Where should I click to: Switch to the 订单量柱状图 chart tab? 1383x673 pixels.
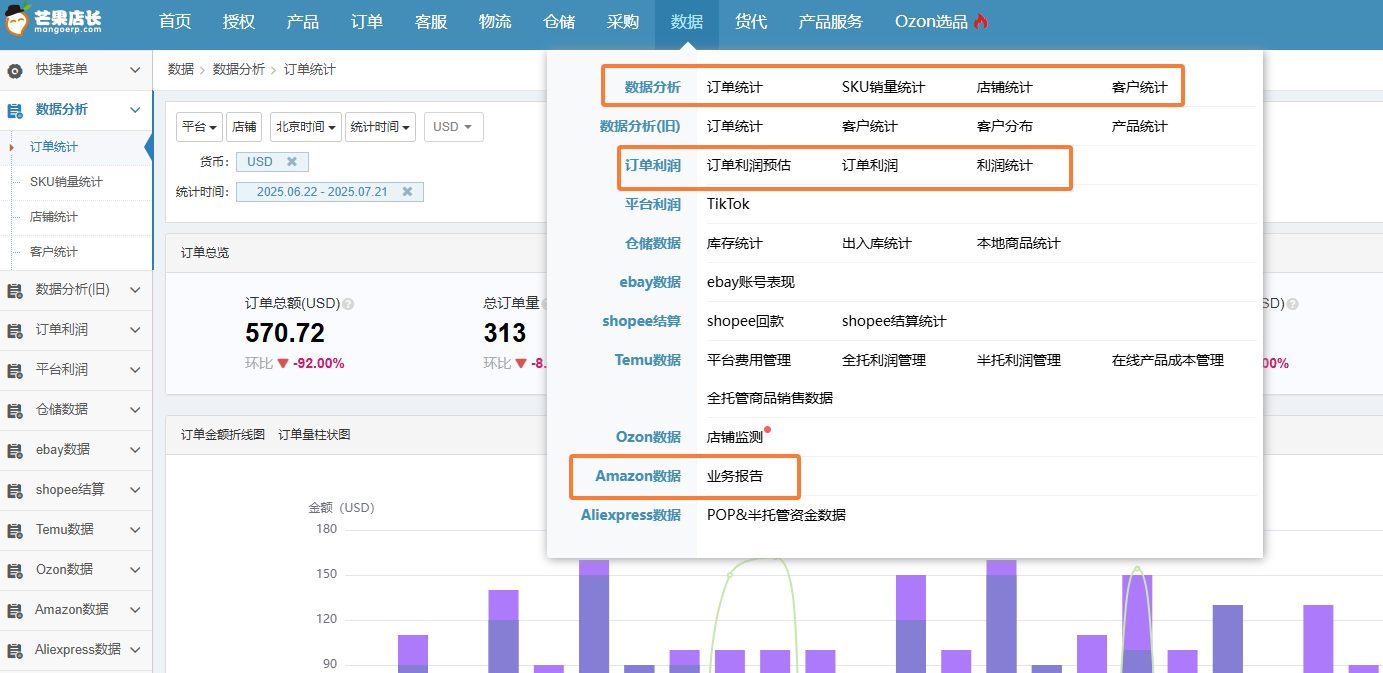click(314, 435)
